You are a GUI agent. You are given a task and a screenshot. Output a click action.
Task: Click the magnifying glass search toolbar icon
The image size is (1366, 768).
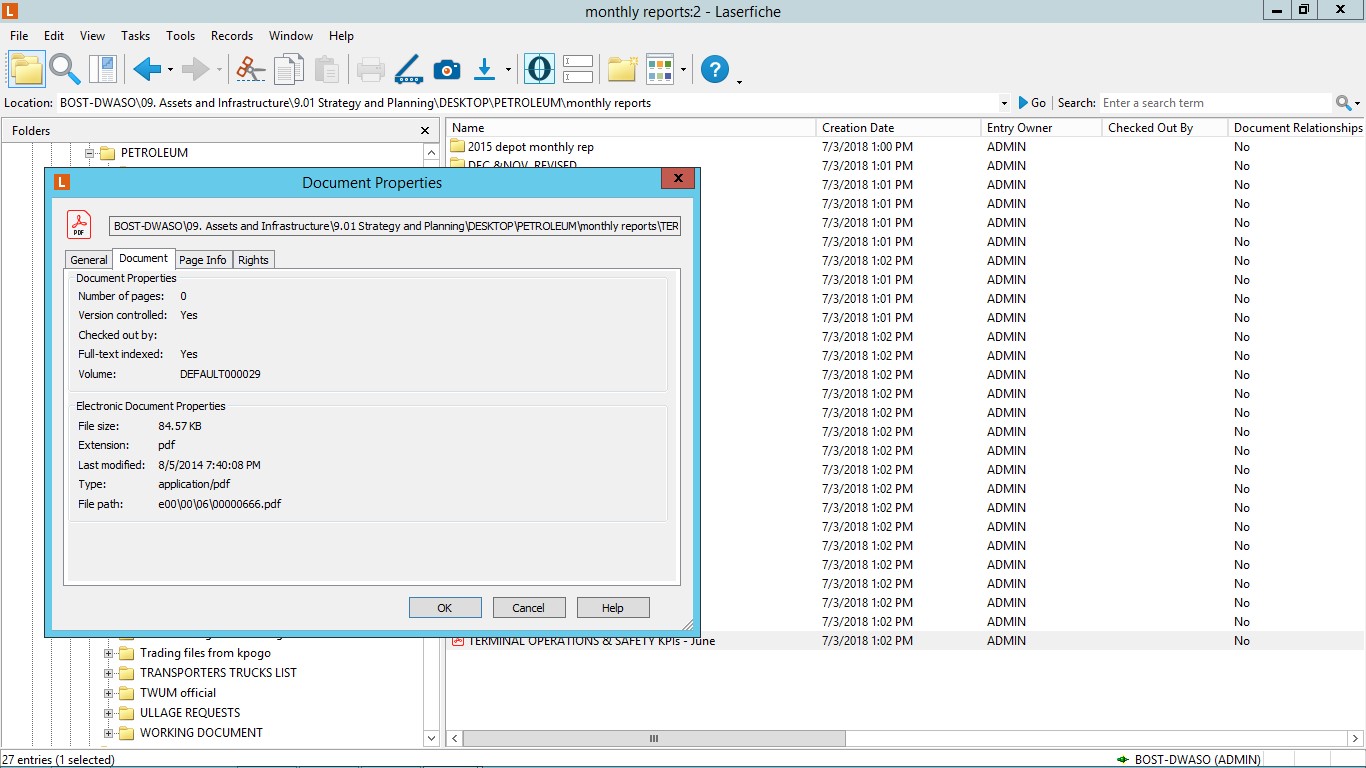tap(65, 69)
